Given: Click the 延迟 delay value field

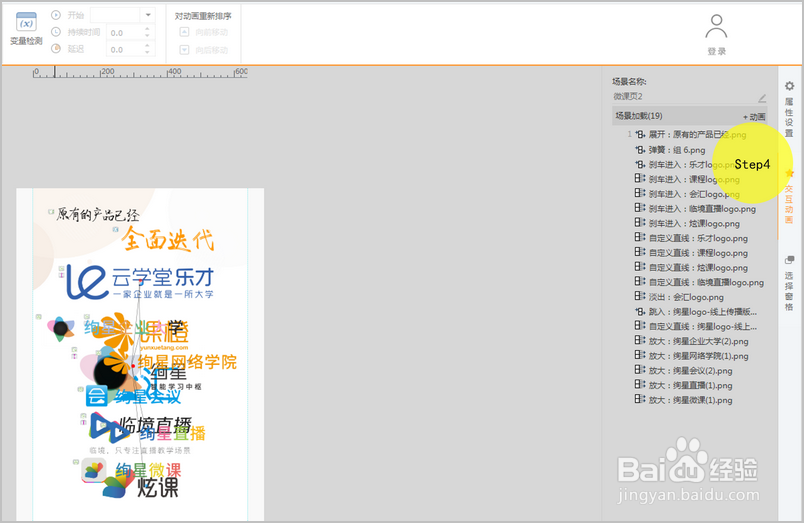Looking at the screenshot, I should [x=125, y=49].
